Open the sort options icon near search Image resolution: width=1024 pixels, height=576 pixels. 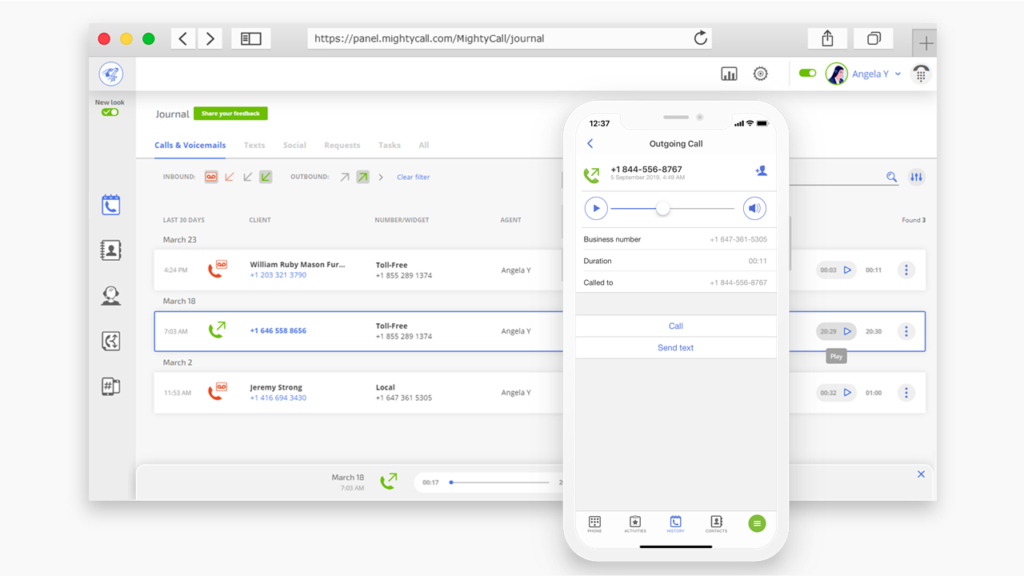click(x=917, y=176)
